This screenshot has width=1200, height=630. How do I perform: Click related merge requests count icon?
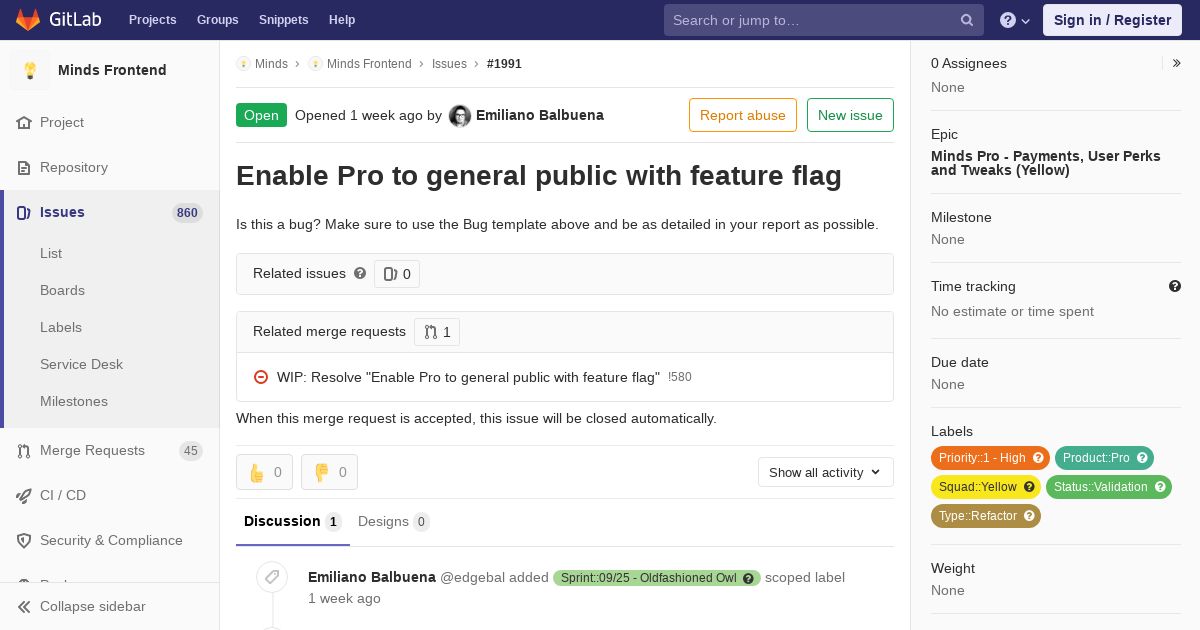point(437,332)
